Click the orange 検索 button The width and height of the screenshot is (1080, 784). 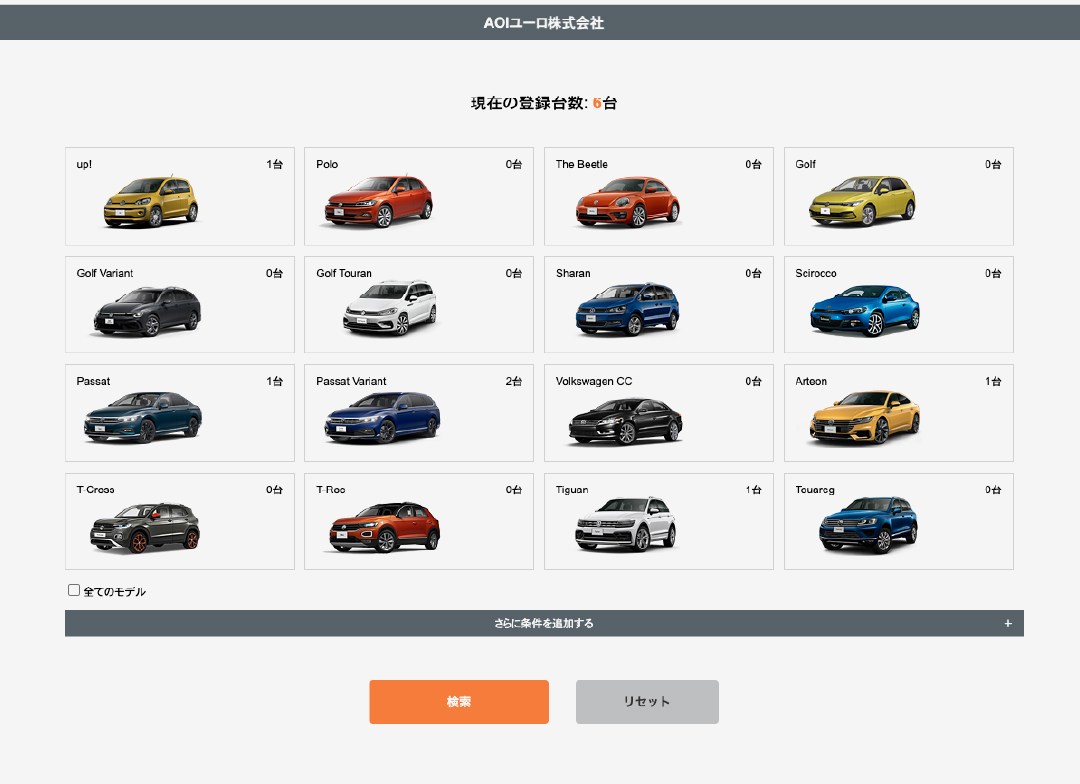coord(459,702)
